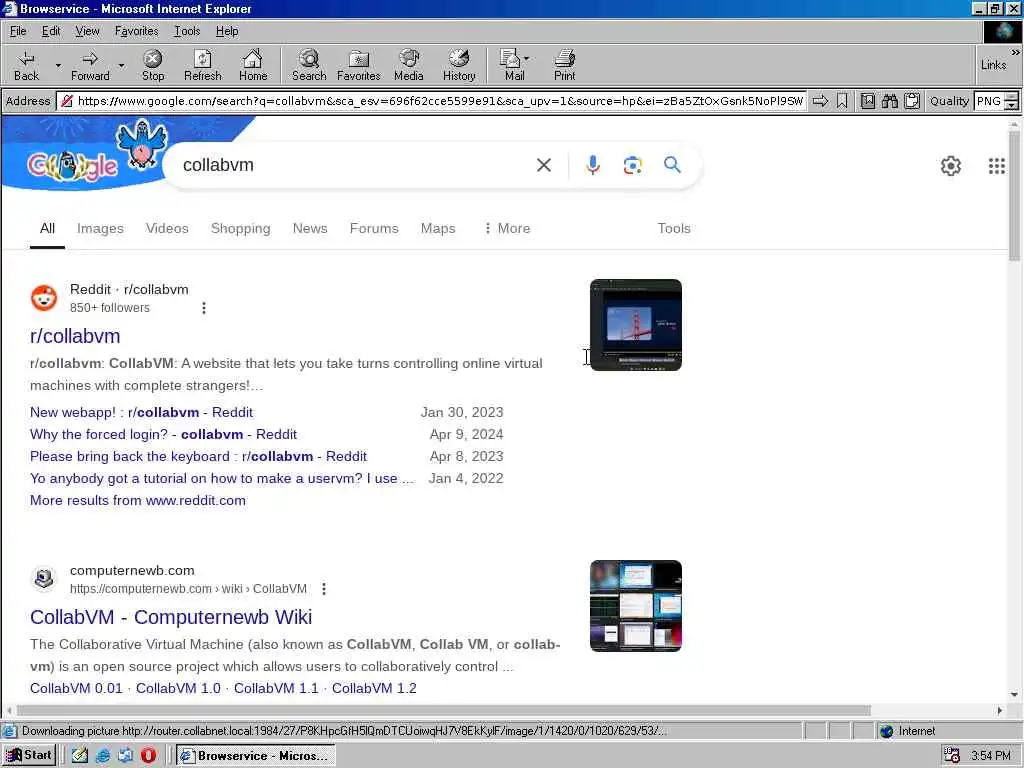Viewport: 1024px width, 768px height.
Task: Open Forward button history dropdown arrow
Action: 121,65
